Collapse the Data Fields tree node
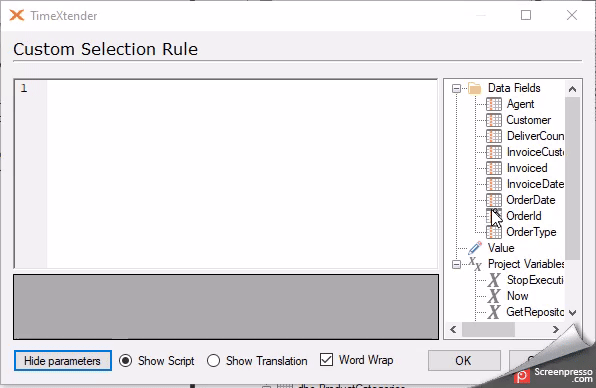596x388 pixels. click(456, 89)
